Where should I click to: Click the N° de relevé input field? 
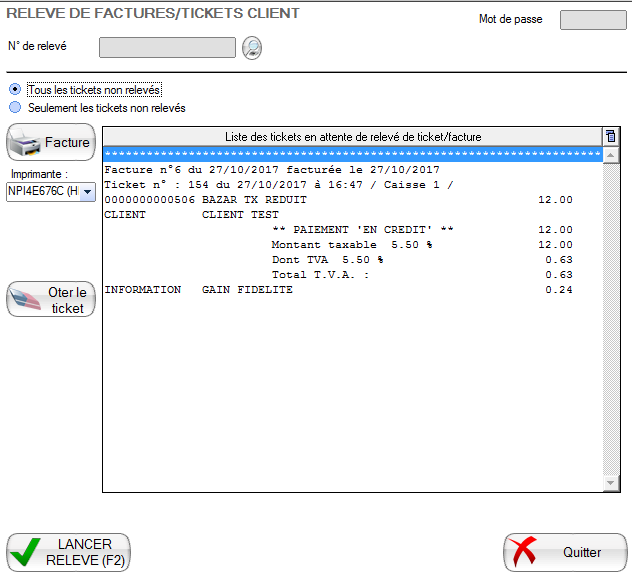pyautogui.click(x=167, y=48)
